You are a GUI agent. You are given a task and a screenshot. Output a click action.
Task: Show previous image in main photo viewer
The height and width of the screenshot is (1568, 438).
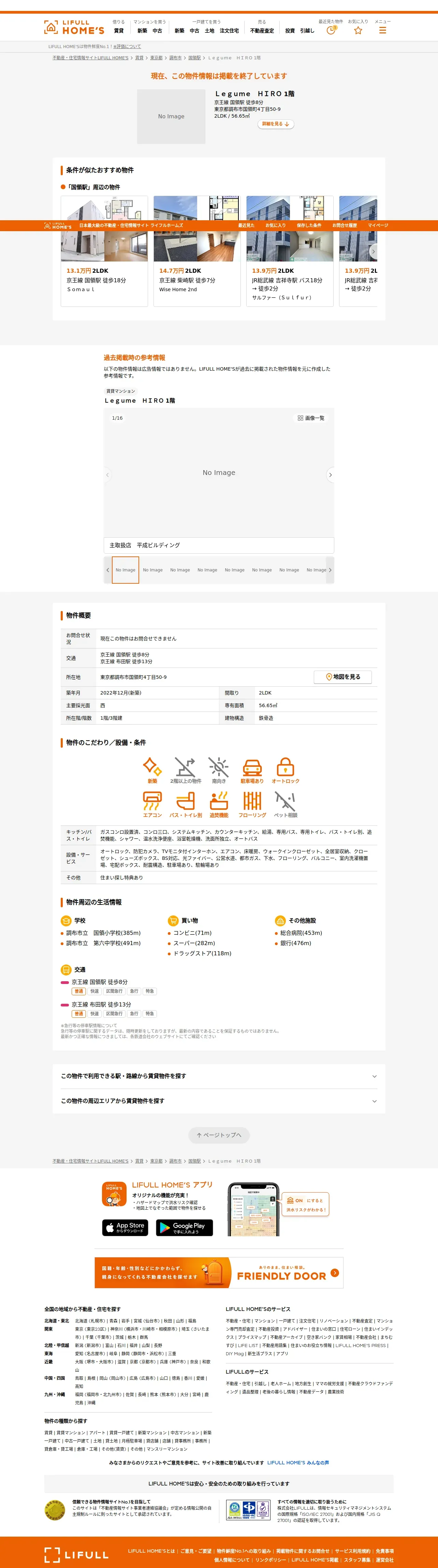(x=108, y=475)
